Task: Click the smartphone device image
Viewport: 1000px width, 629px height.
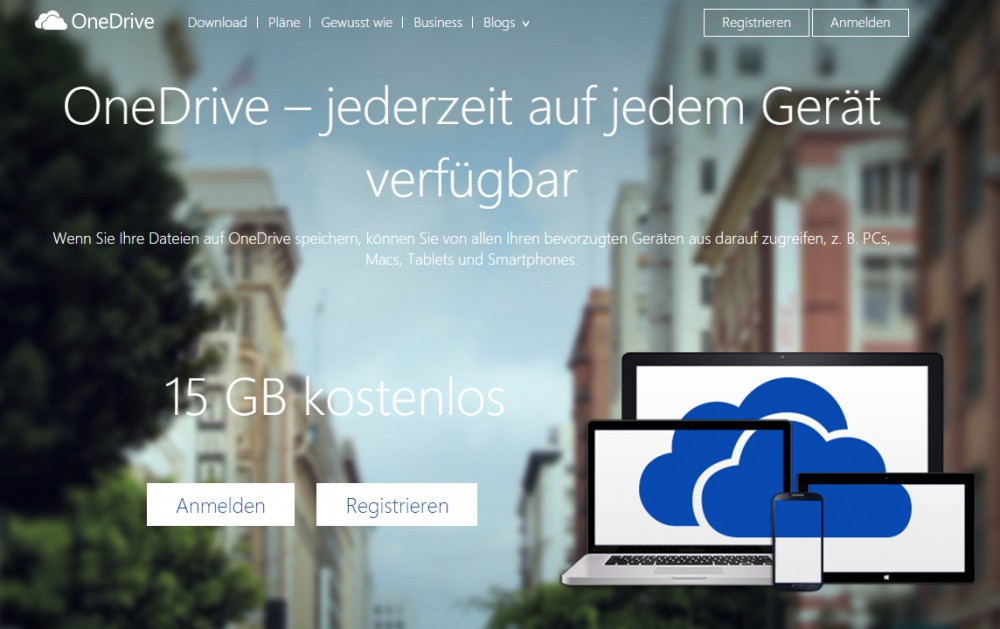Action: (x=797, y=541)
